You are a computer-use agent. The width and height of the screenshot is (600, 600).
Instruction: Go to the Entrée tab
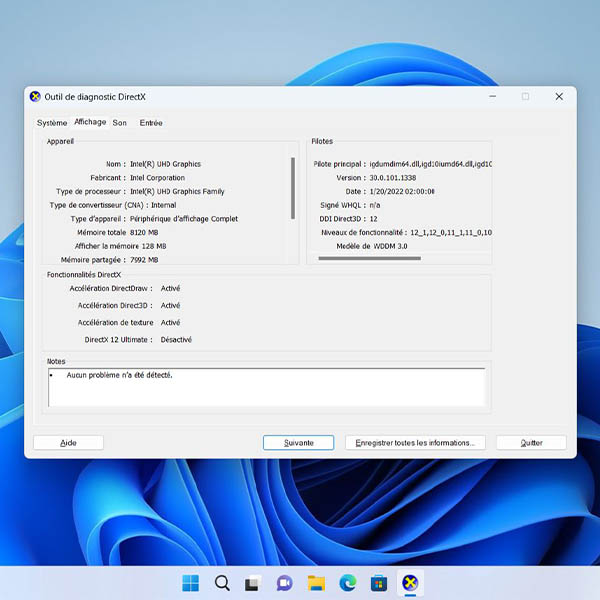151,123
